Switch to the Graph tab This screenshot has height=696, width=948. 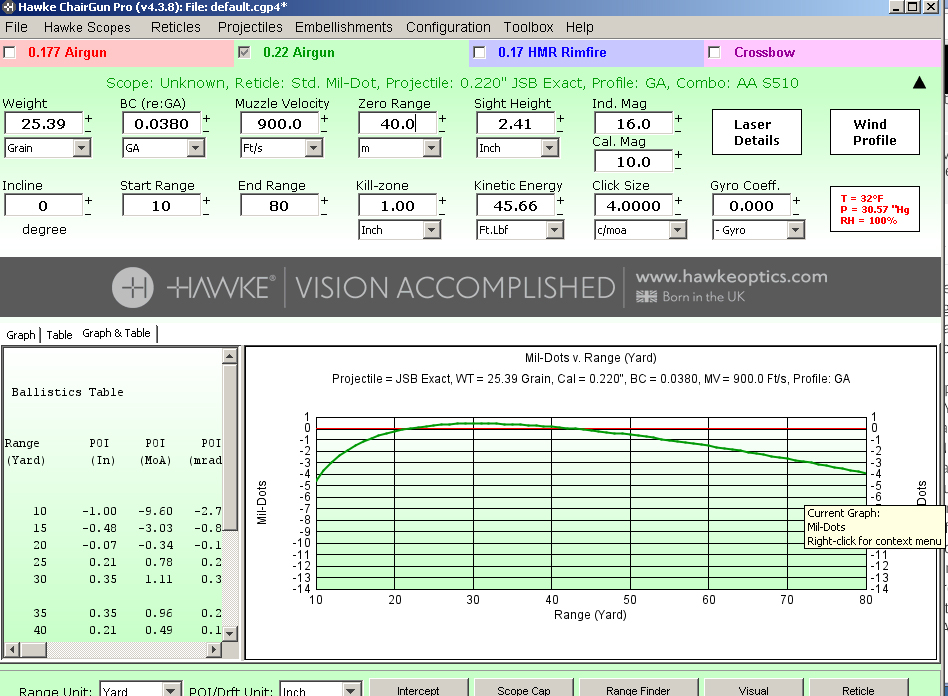coord(21,335)
